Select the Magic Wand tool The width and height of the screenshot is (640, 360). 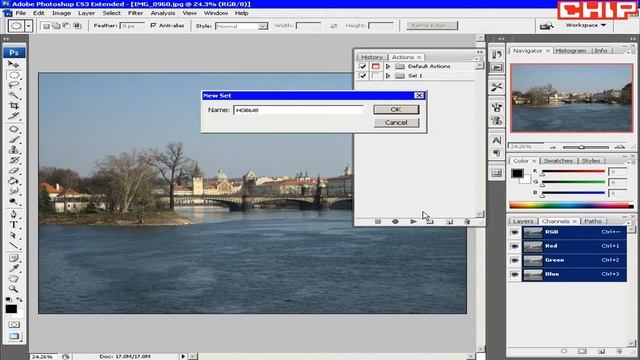click(x=14, y=96)
